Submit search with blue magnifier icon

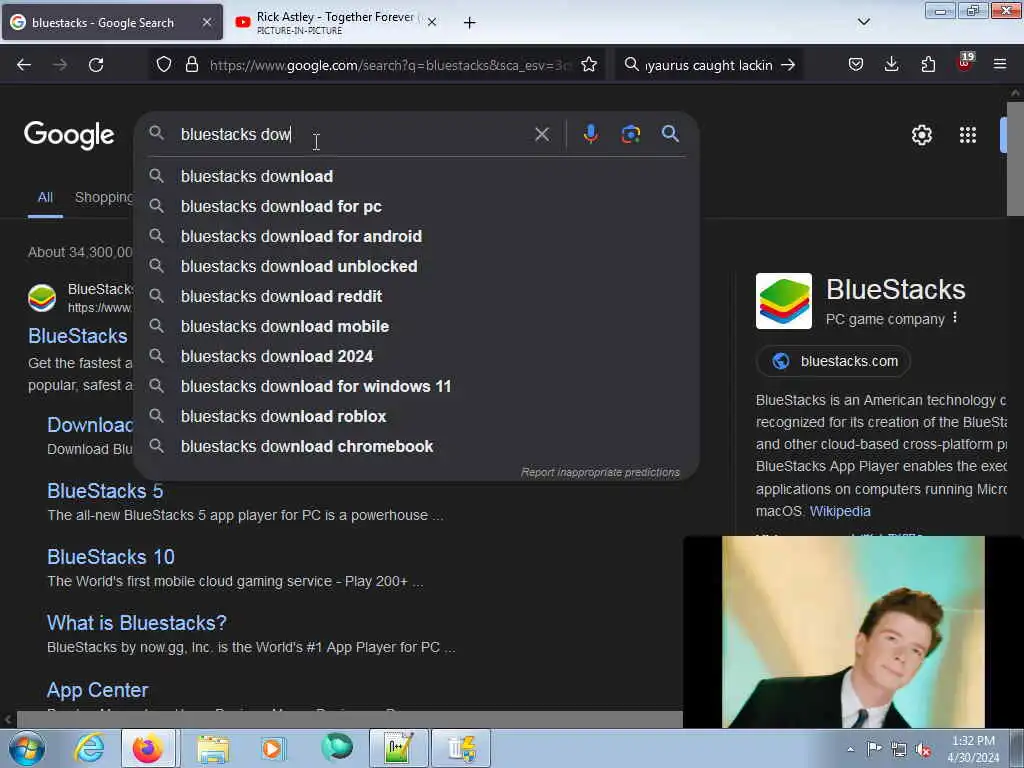[x=670, y=134]
